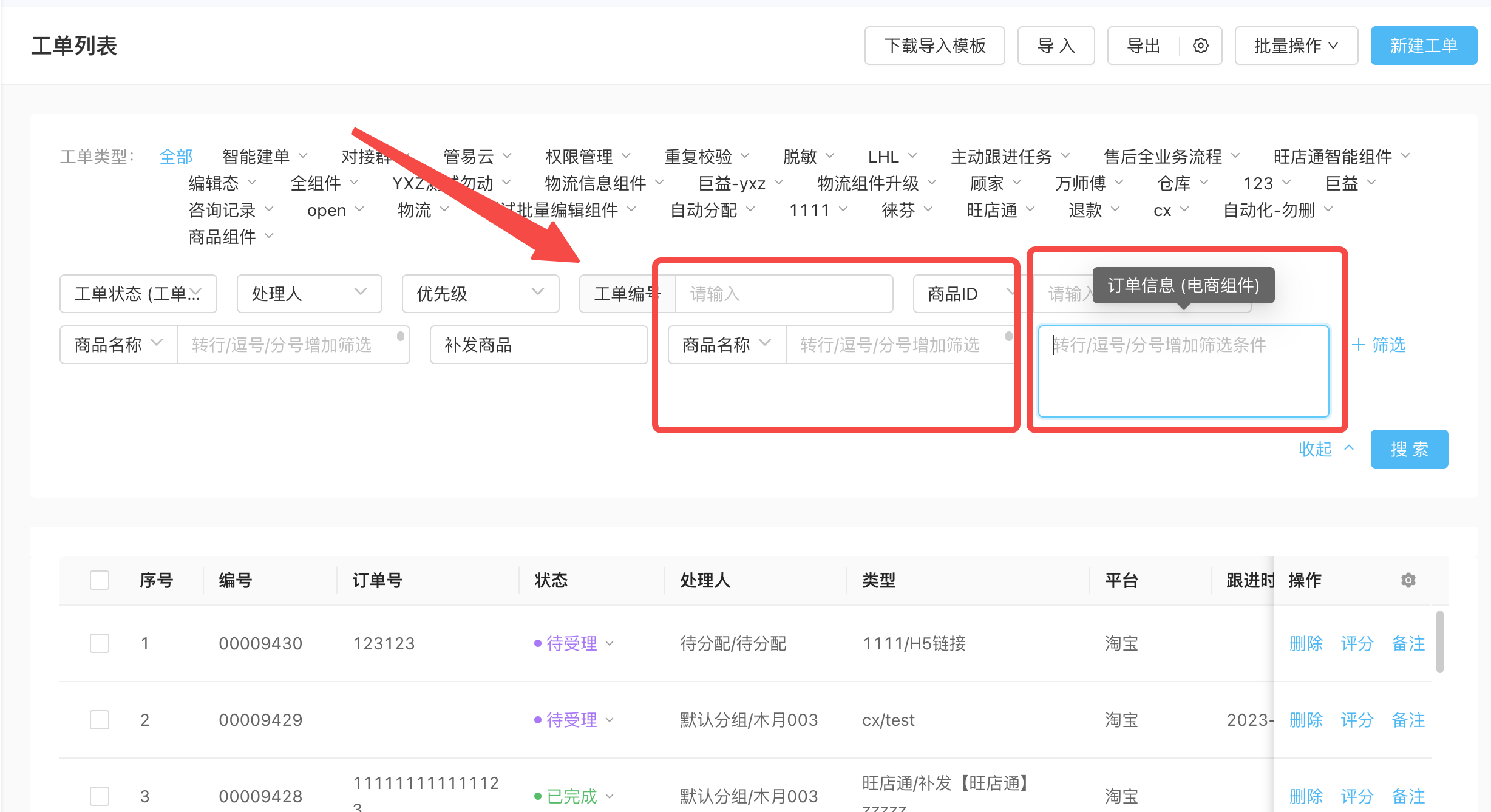
Task: Select 自动化-勿删 ticket type
Action: 1278,210
